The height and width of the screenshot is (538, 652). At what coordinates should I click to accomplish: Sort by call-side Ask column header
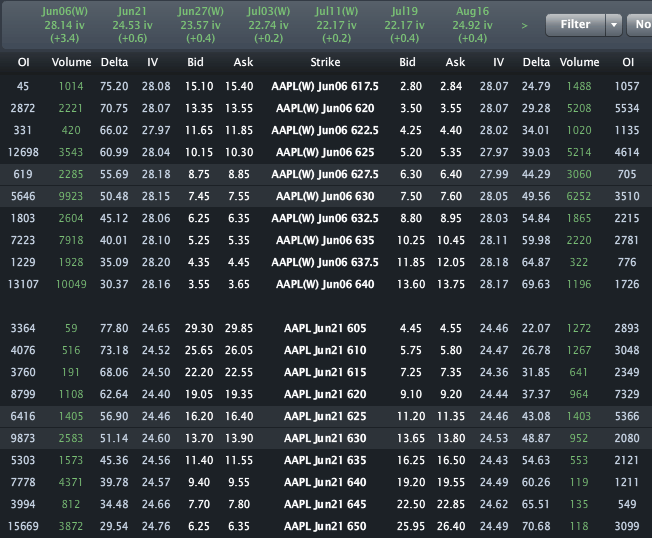[x=243, y=62]
